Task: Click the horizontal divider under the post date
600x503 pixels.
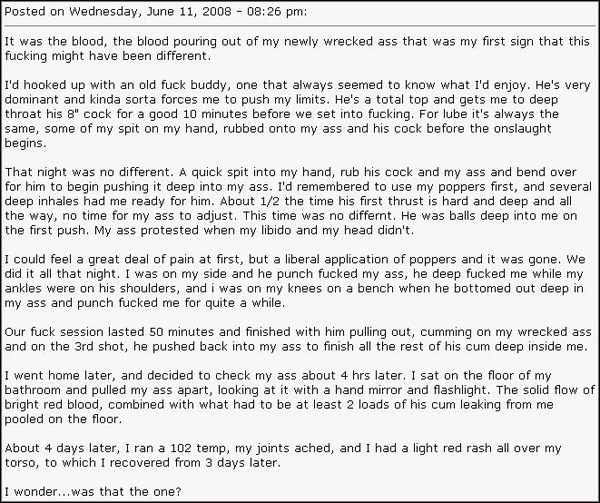Action: click(x=300, y=26)
